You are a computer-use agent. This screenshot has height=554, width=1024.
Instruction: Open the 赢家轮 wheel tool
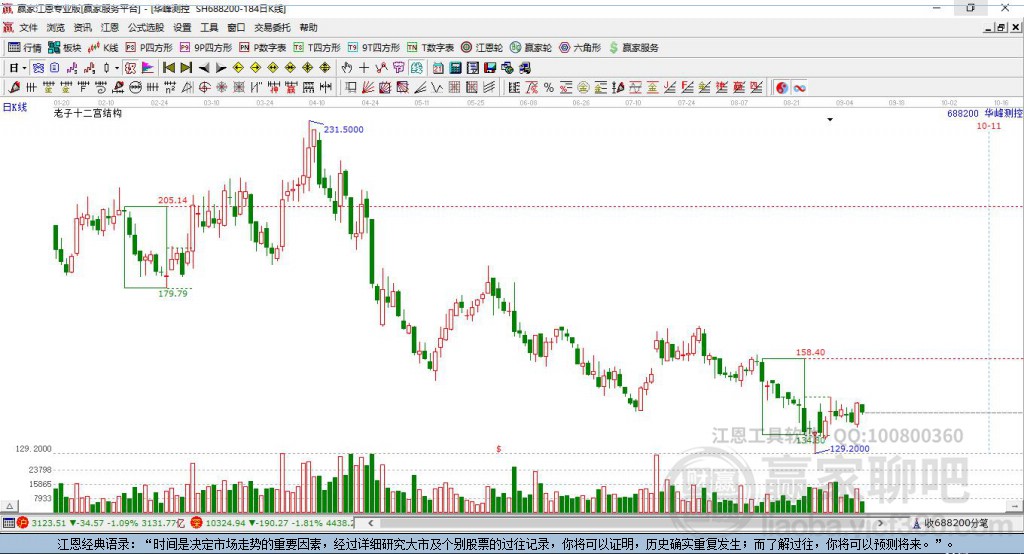[x=531, y=48]
